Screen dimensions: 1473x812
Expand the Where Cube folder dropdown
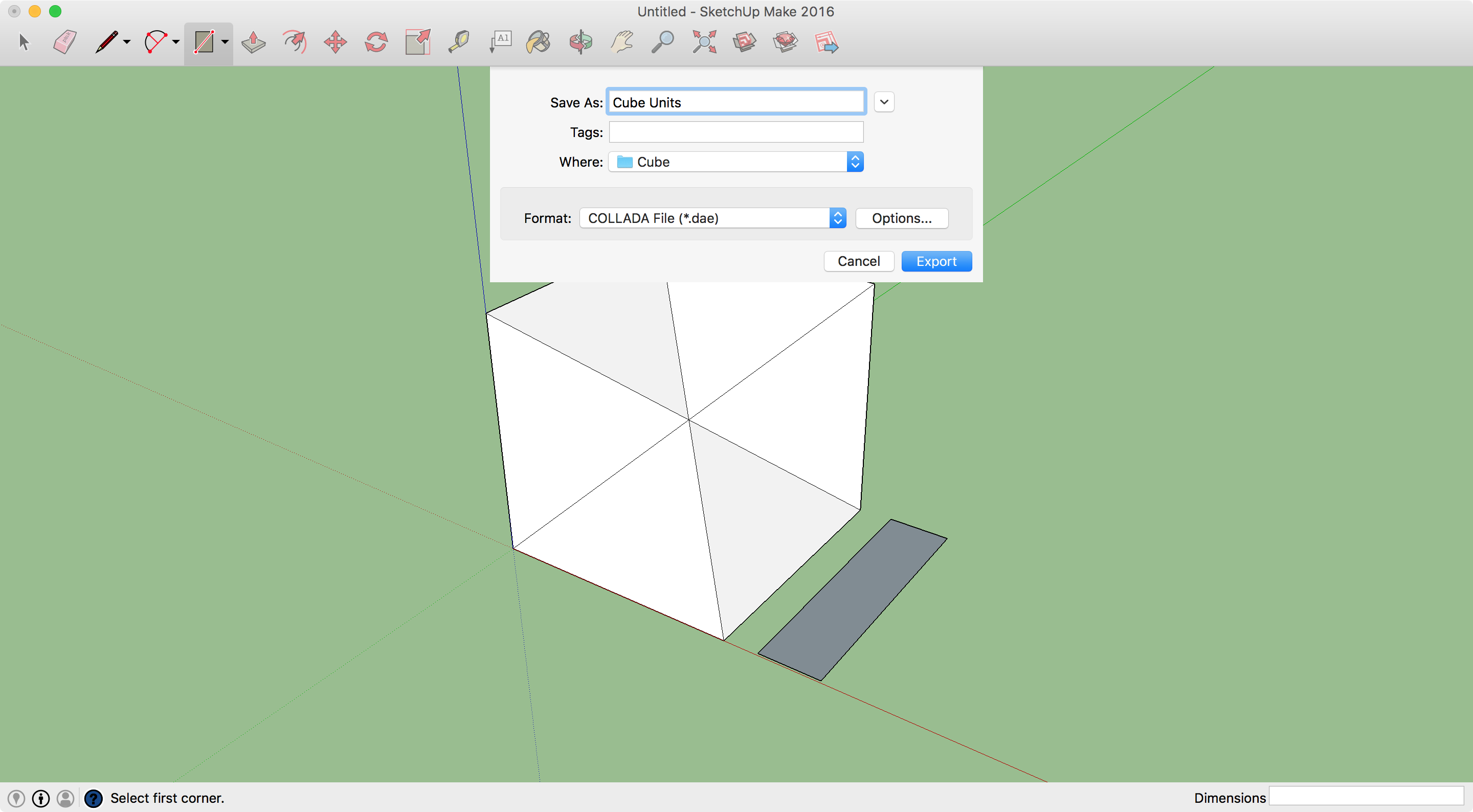855,161
